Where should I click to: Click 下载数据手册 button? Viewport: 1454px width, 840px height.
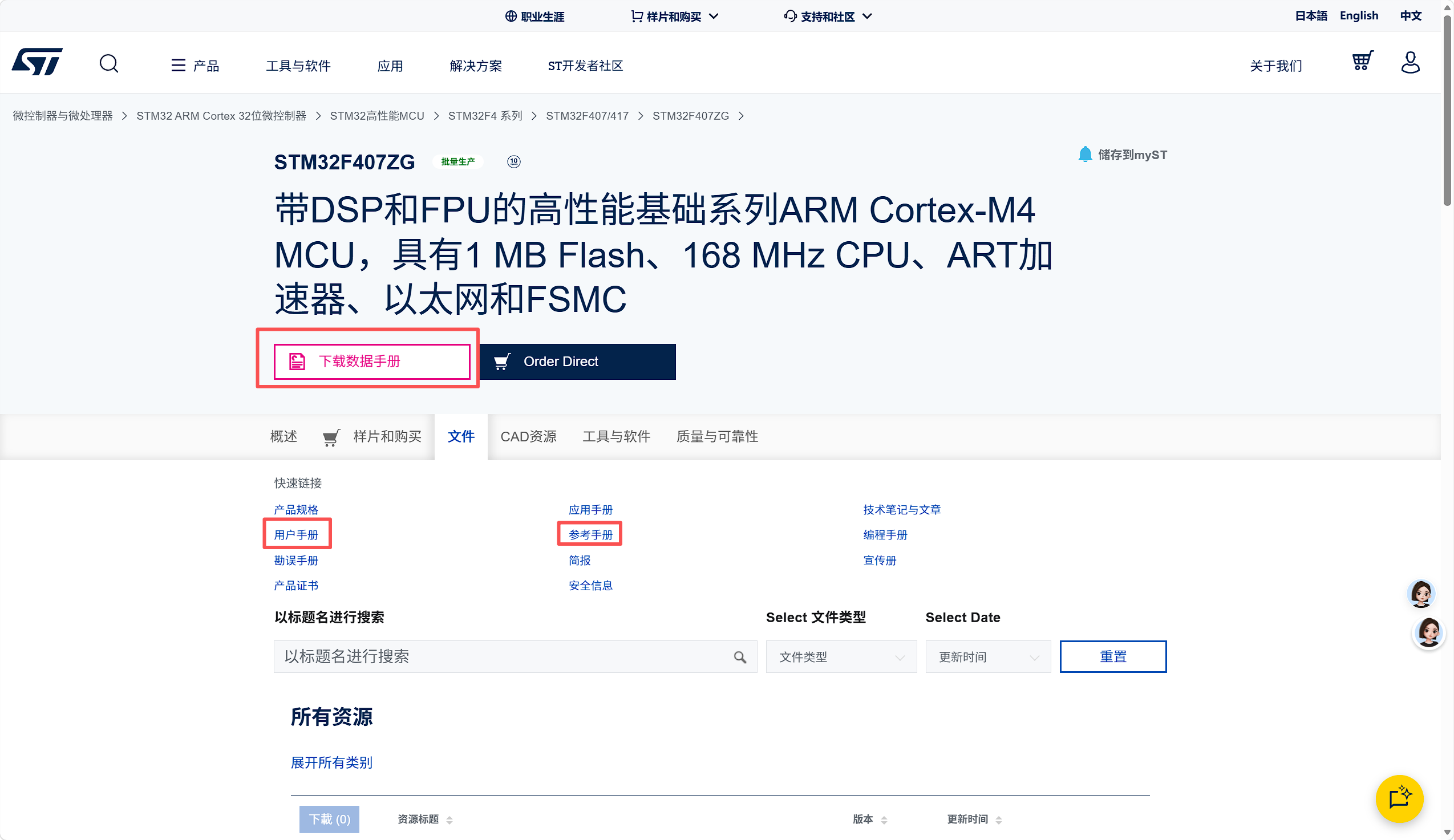[372, 362]
